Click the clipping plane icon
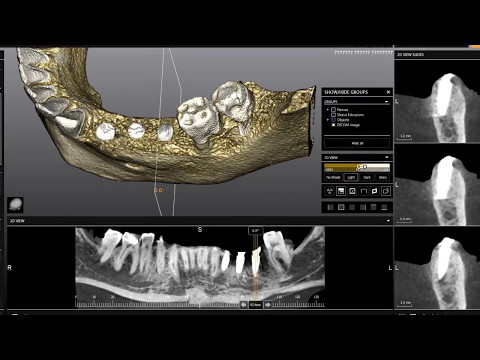Viewport: 480px width, 360px height. (374, 191)
